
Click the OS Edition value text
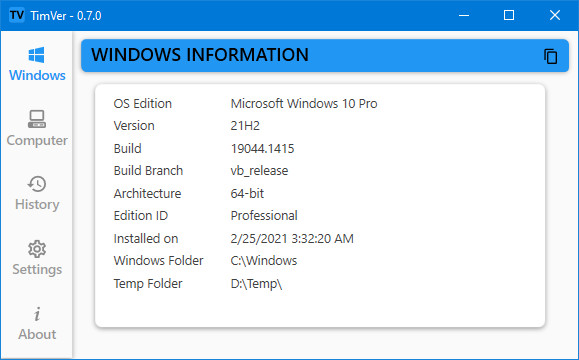click(304, 104)
